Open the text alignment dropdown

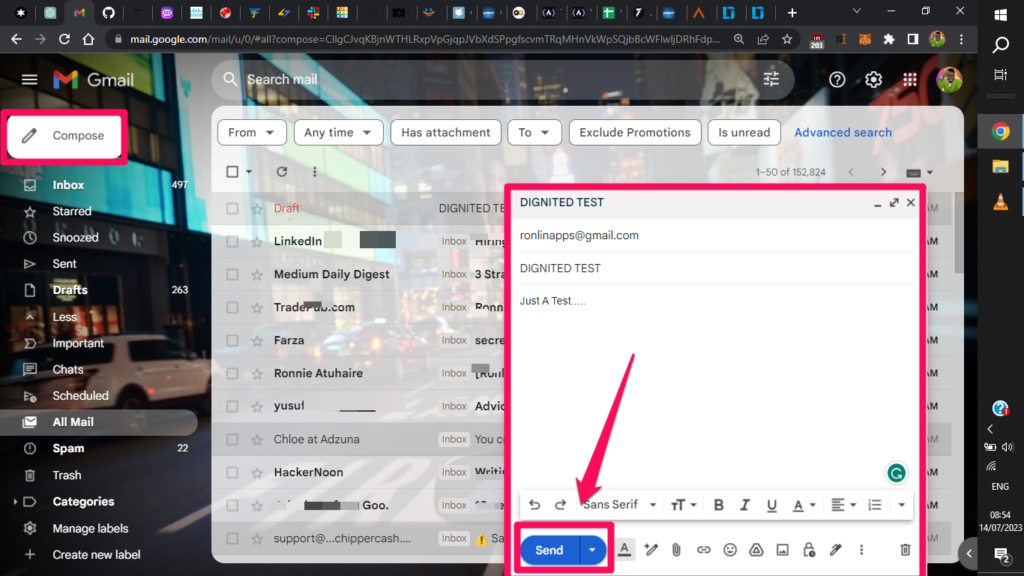(843, 505)
